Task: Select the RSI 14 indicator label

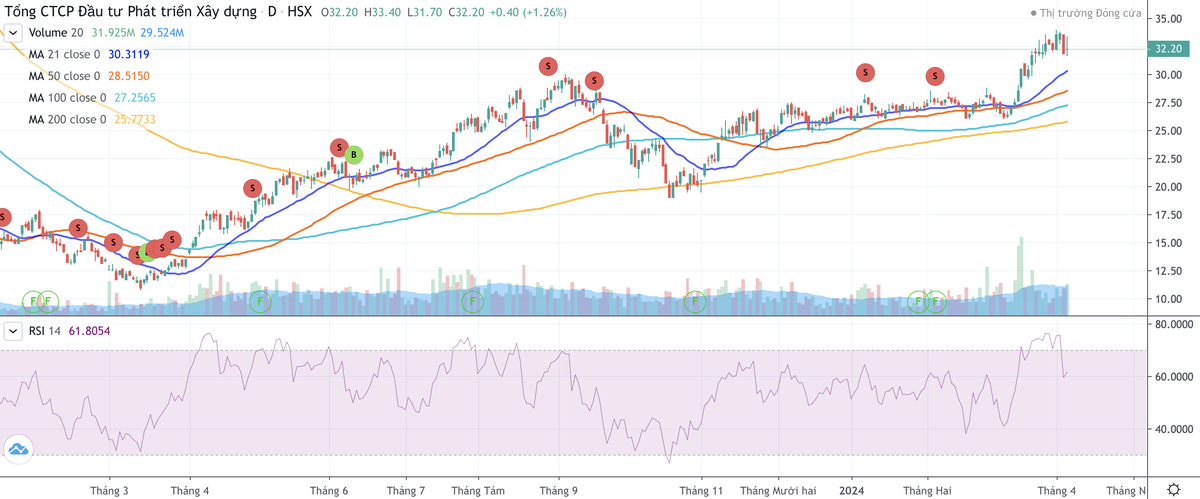Action: point(46,330)
